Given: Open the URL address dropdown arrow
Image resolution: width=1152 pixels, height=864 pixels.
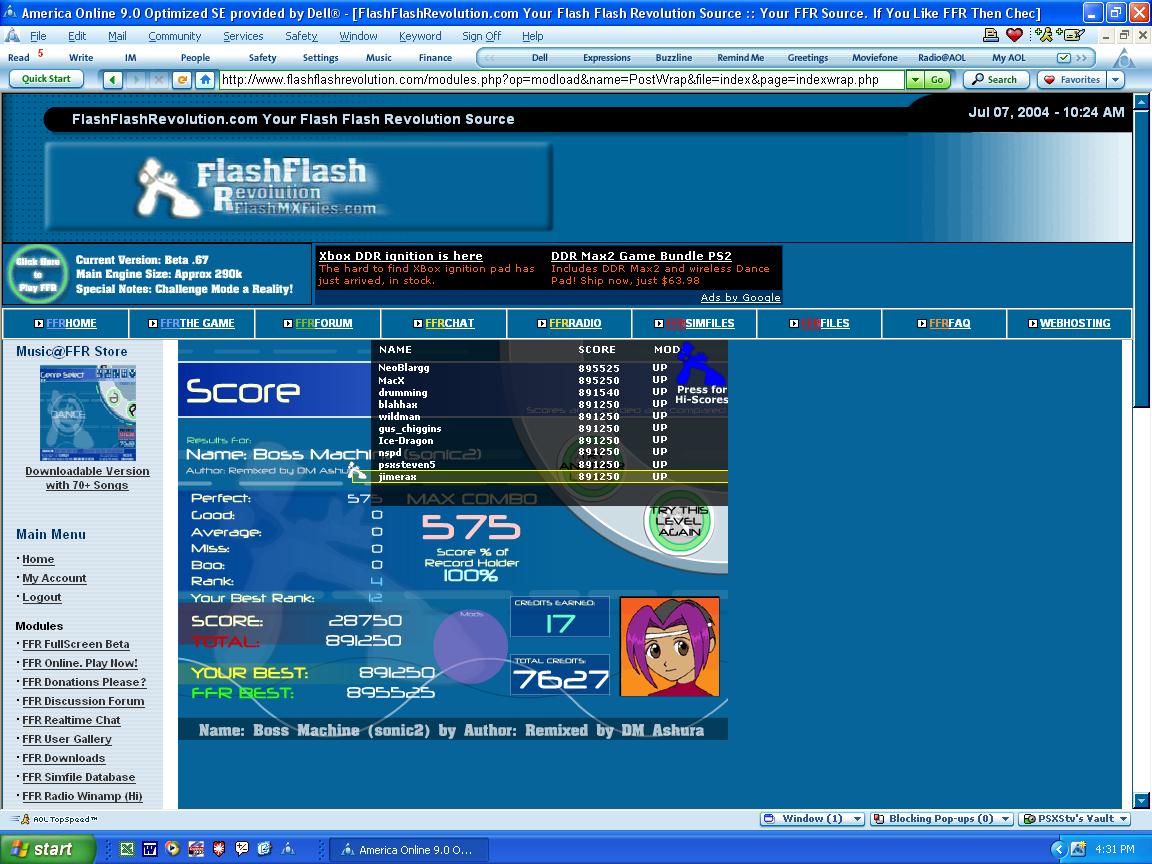Looking at the screenshot, I should (x=915, y=79).
